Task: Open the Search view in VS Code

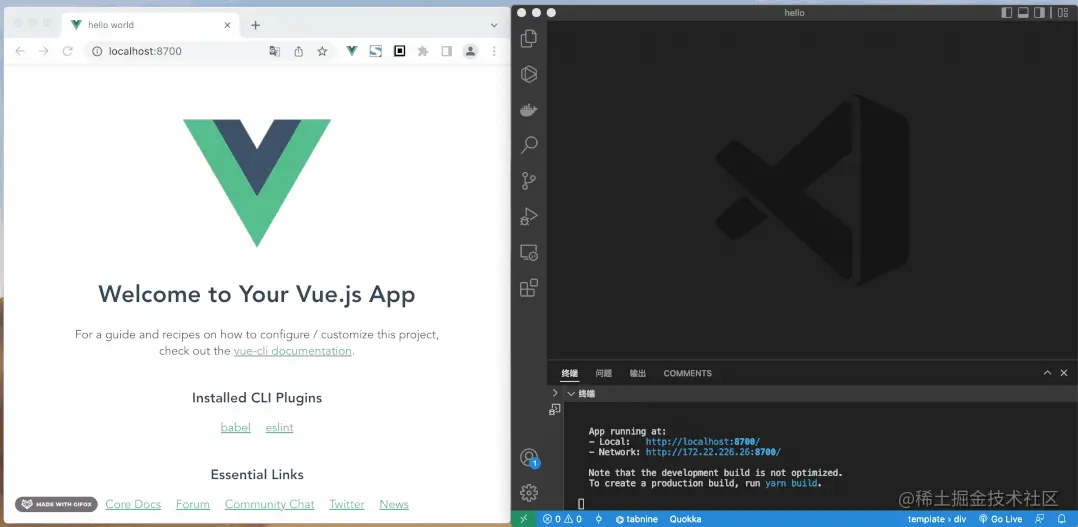Action: tap(529, 145)
